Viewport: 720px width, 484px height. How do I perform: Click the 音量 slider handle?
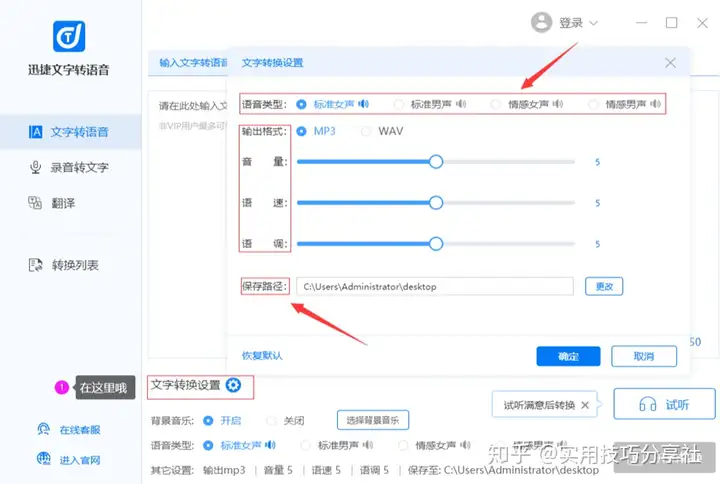436,162
